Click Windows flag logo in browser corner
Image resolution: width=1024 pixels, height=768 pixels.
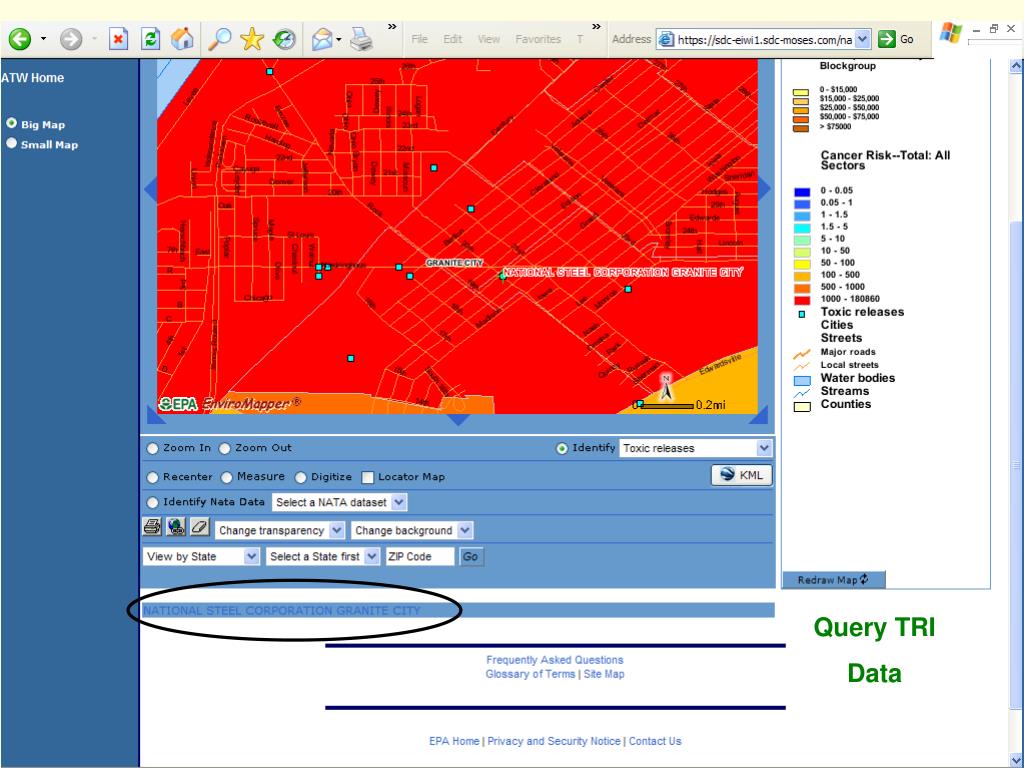[950, 32]
